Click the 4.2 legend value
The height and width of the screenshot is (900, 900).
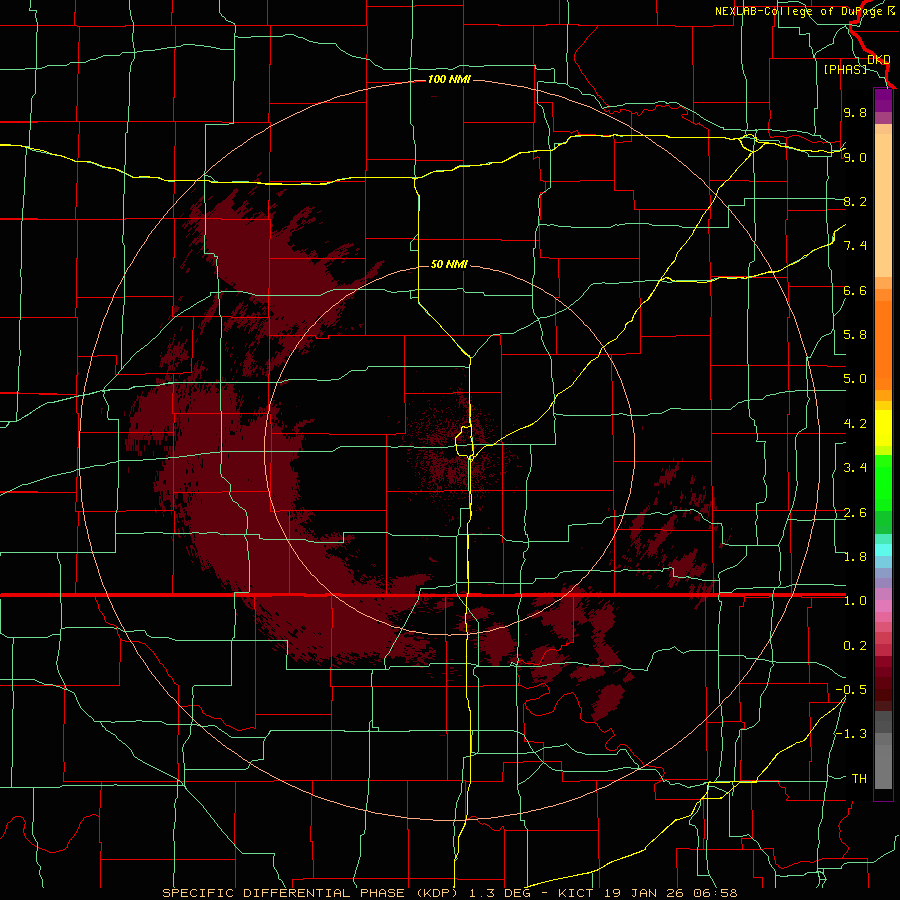pos(855,424)
